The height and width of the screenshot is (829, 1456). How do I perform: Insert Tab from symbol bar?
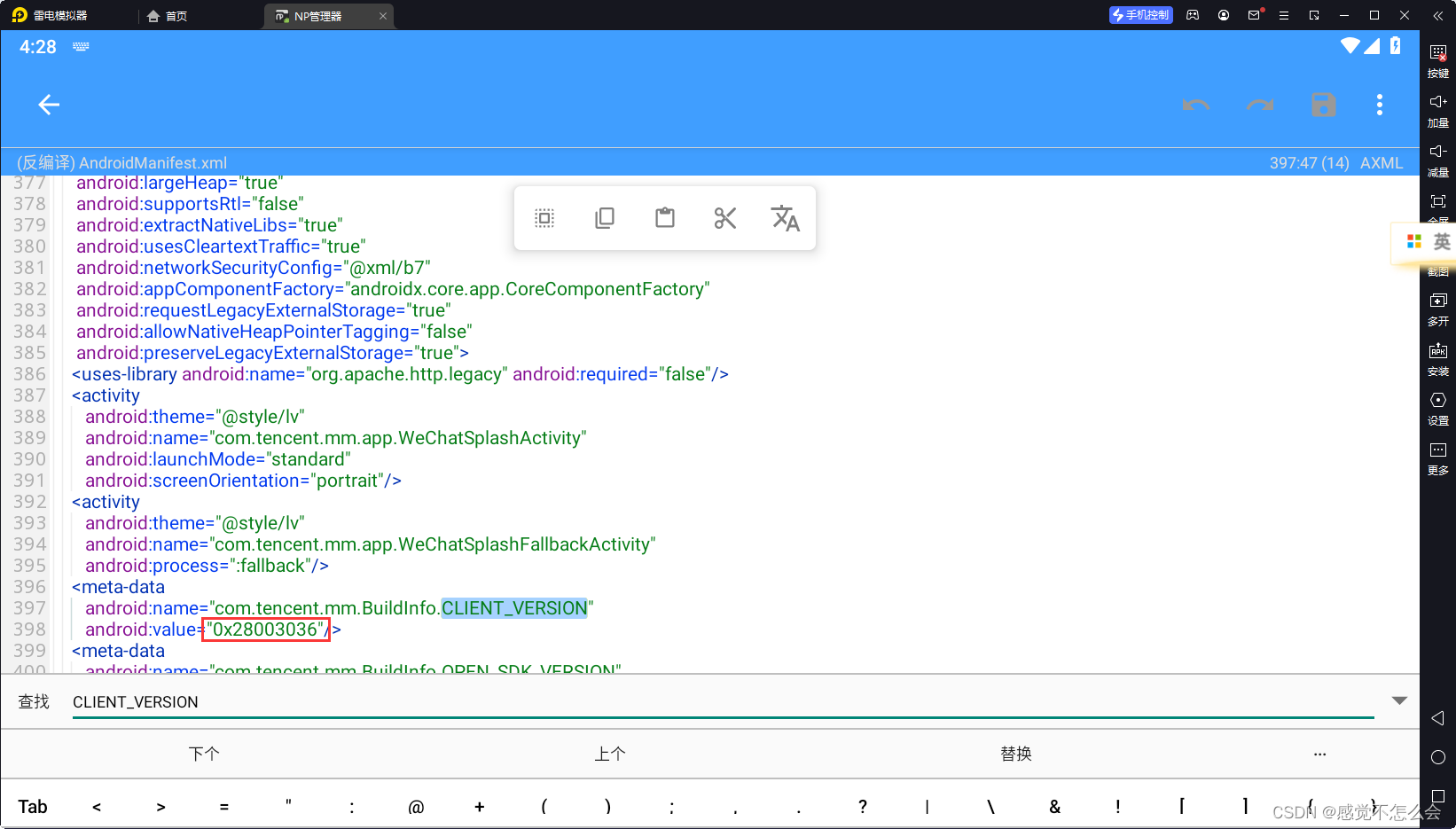pos(33,807)
